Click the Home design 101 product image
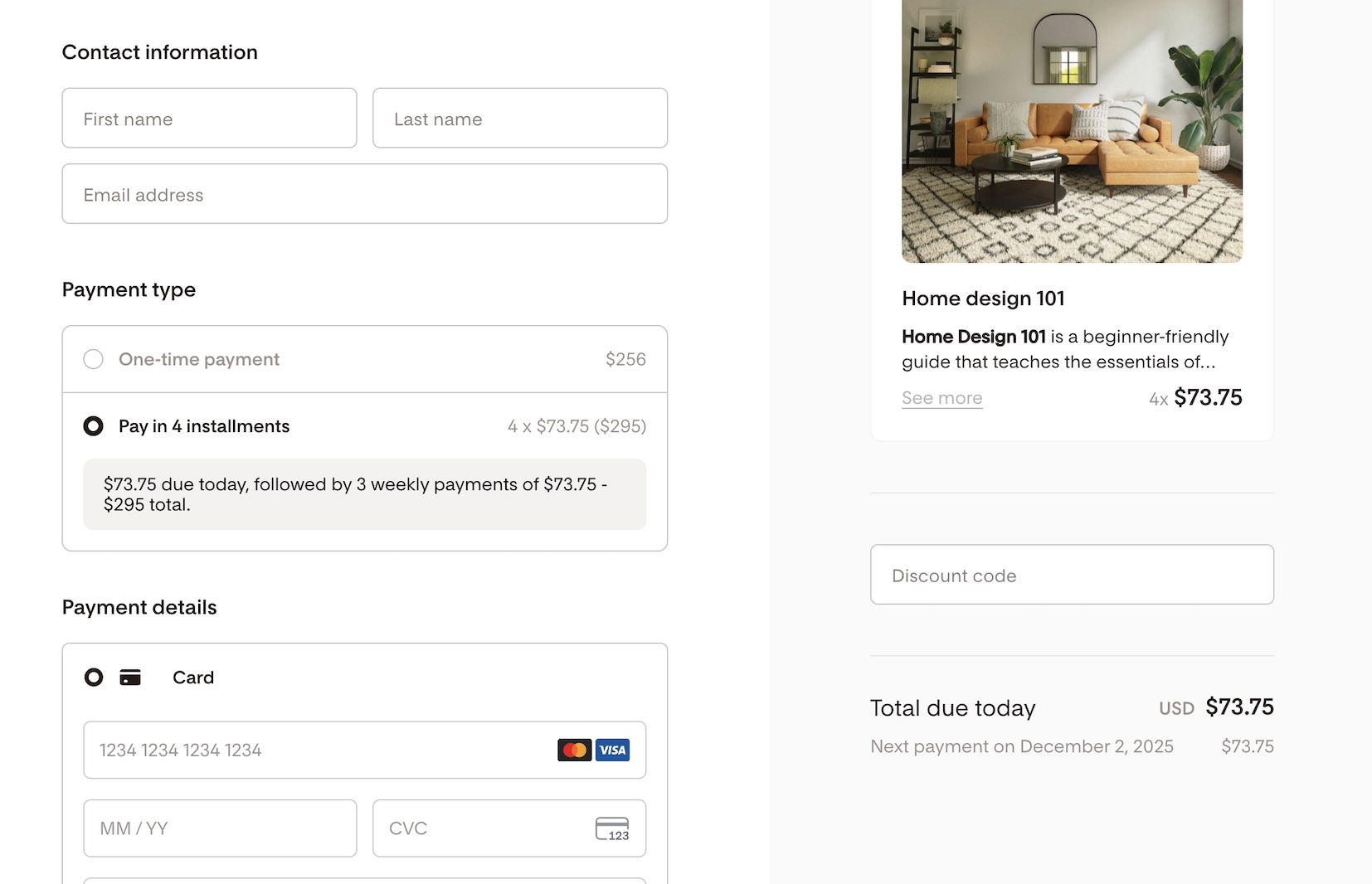Viewport: 1372px width, 884px height. 1072,131
